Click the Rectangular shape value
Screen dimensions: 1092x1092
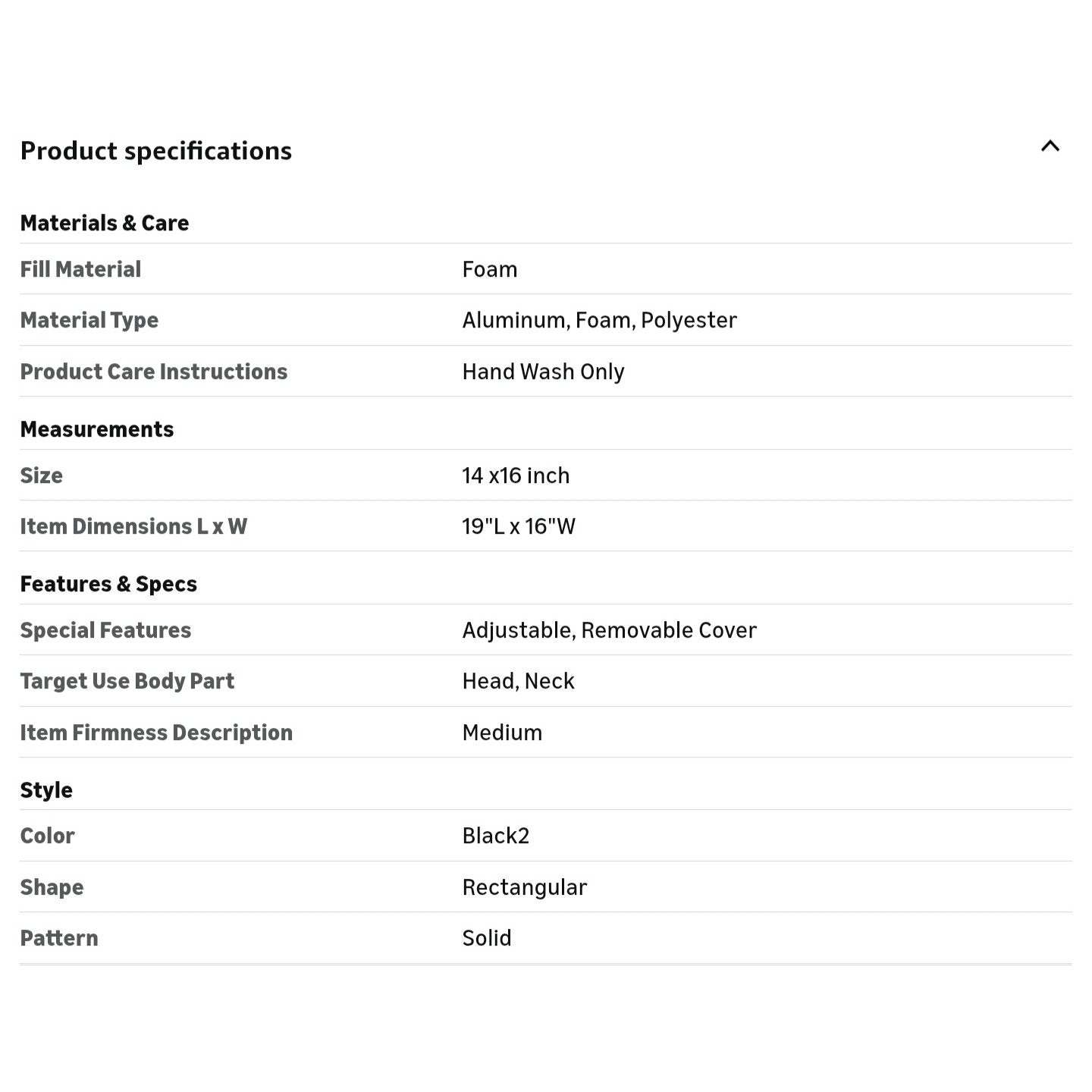525,887
